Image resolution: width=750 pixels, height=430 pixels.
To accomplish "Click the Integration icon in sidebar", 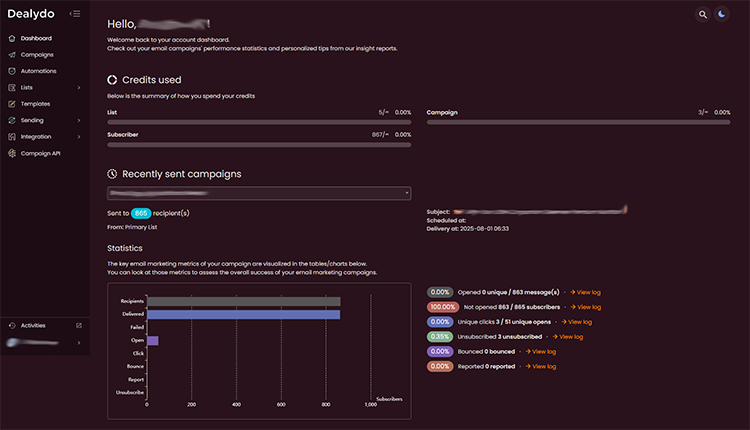I will [x=12, y=137].
